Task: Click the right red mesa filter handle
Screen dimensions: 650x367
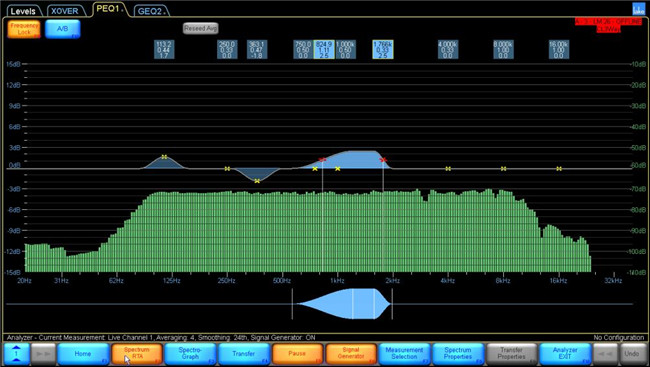Action: pos(383,160)
